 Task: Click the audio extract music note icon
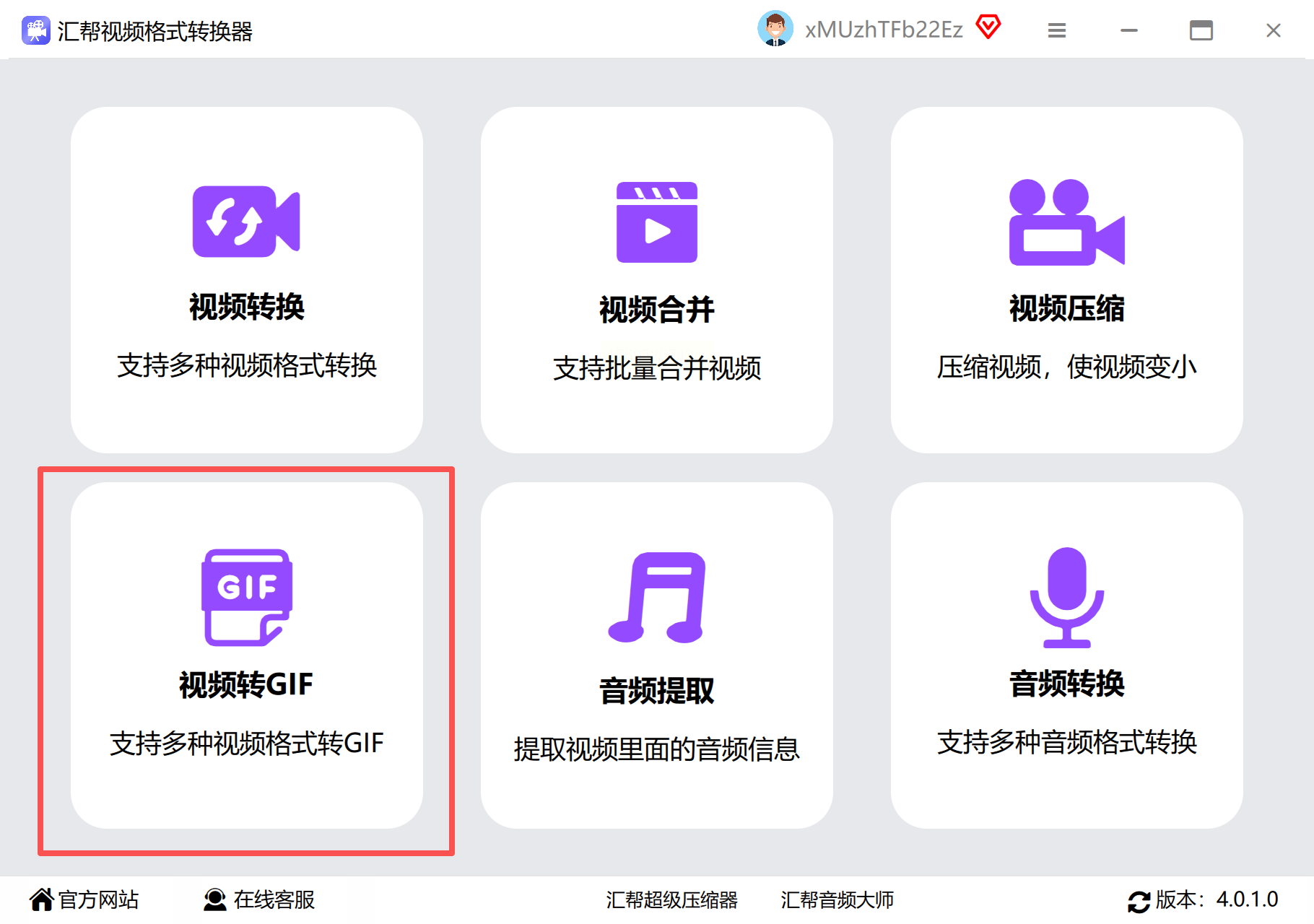click(657, 598)
